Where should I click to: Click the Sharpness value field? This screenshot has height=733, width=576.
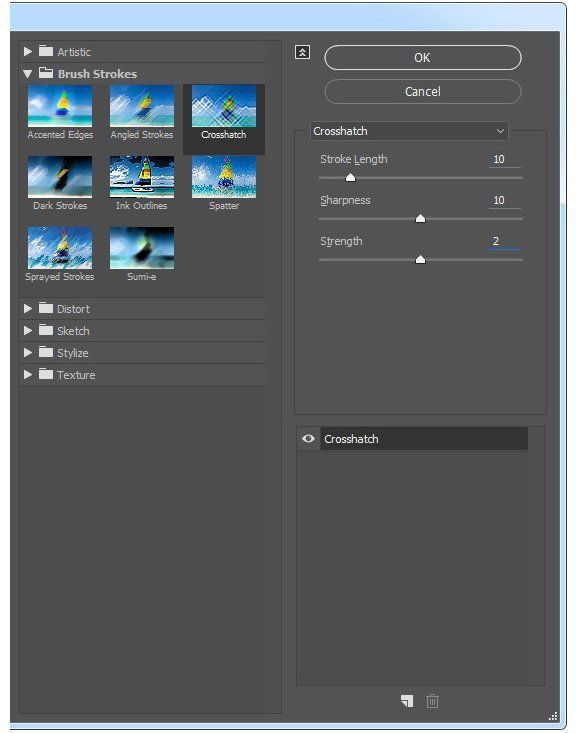pyautogui.click(x=504, y=201)
